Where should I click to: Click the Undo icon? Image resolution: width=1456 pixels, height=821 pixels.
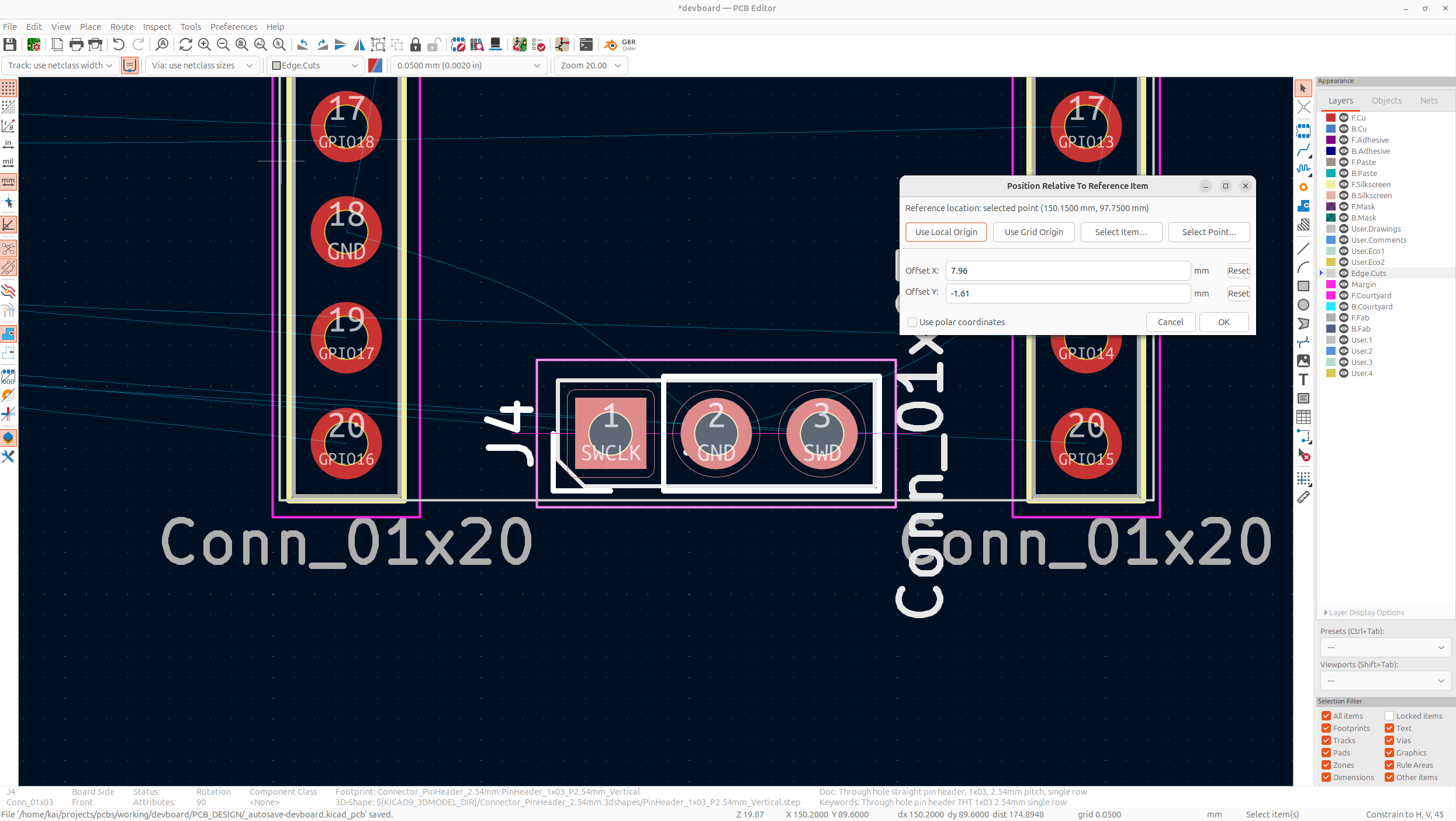pos(119,44)
